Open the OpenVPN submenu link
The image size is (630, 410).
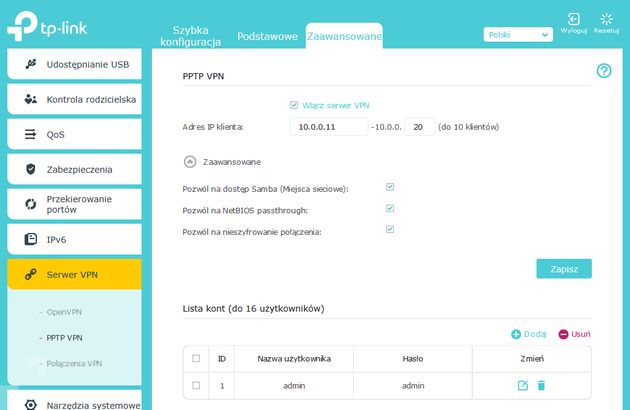(64, 312)
